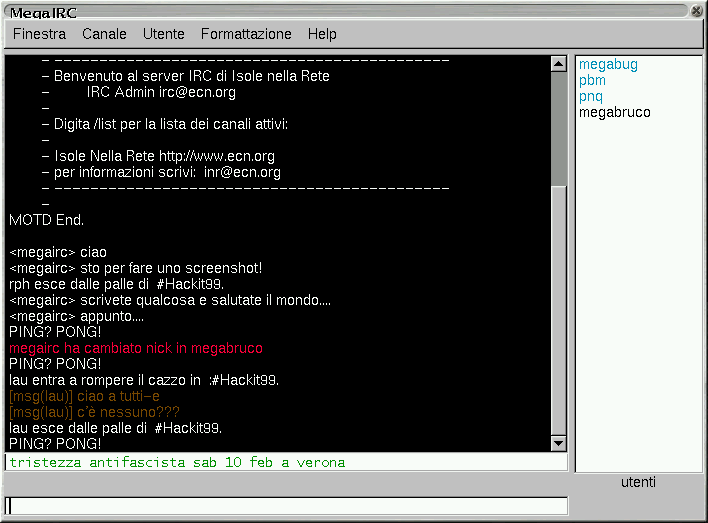Click '<megairc> scrivete qualcosa e salutate' line
The width and height of the screenshot is (708, 523).
[x=170, y=300]
